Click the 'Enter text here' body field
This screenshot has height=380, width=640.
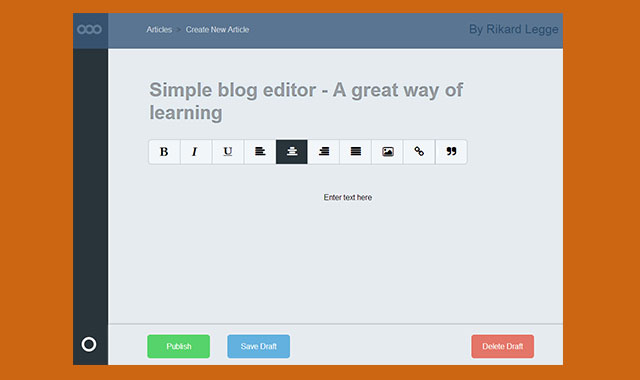pyautogui.click(x=348, y=198)
